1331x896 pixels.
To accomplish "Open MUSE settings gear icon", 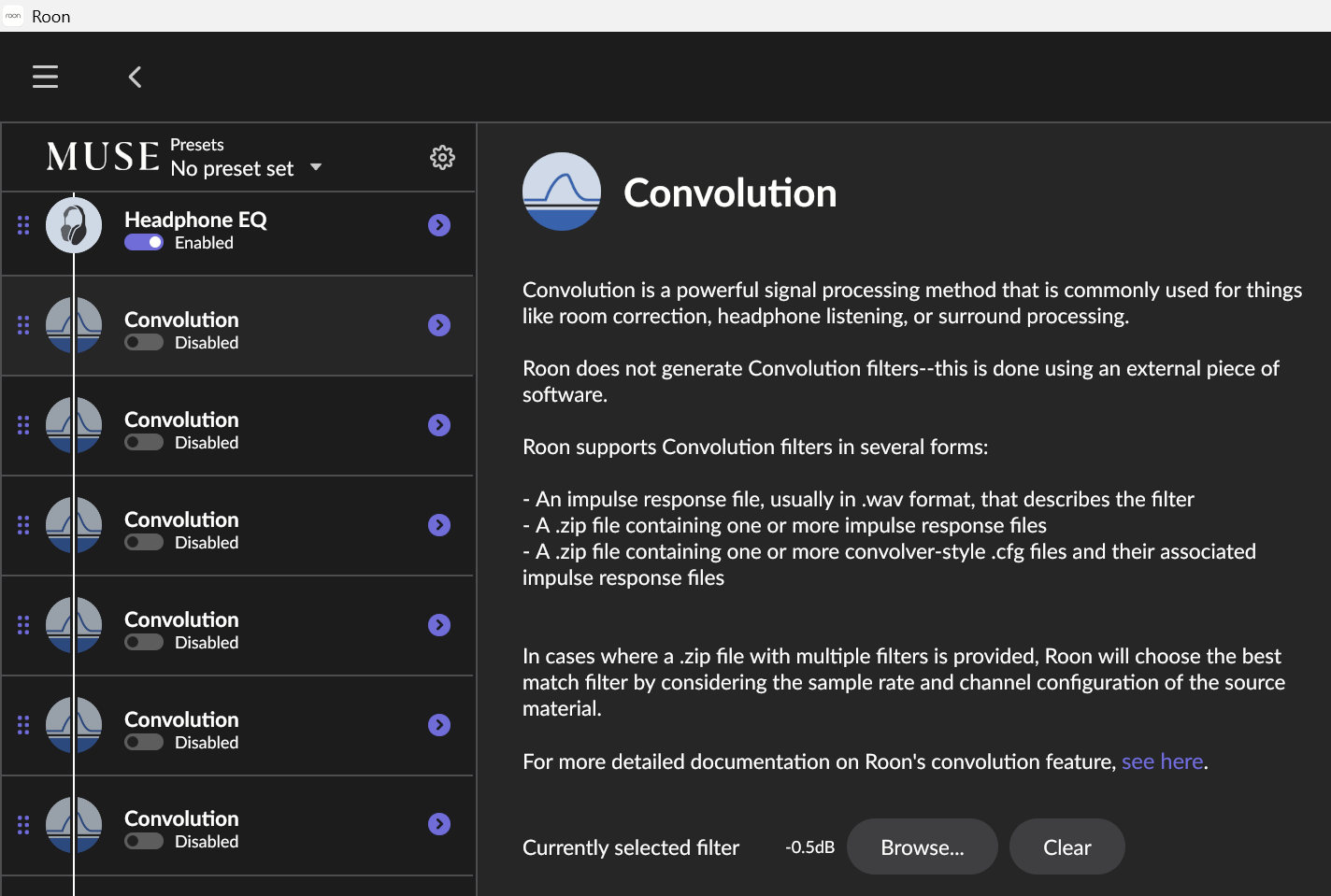I will [x=442, y=157].
